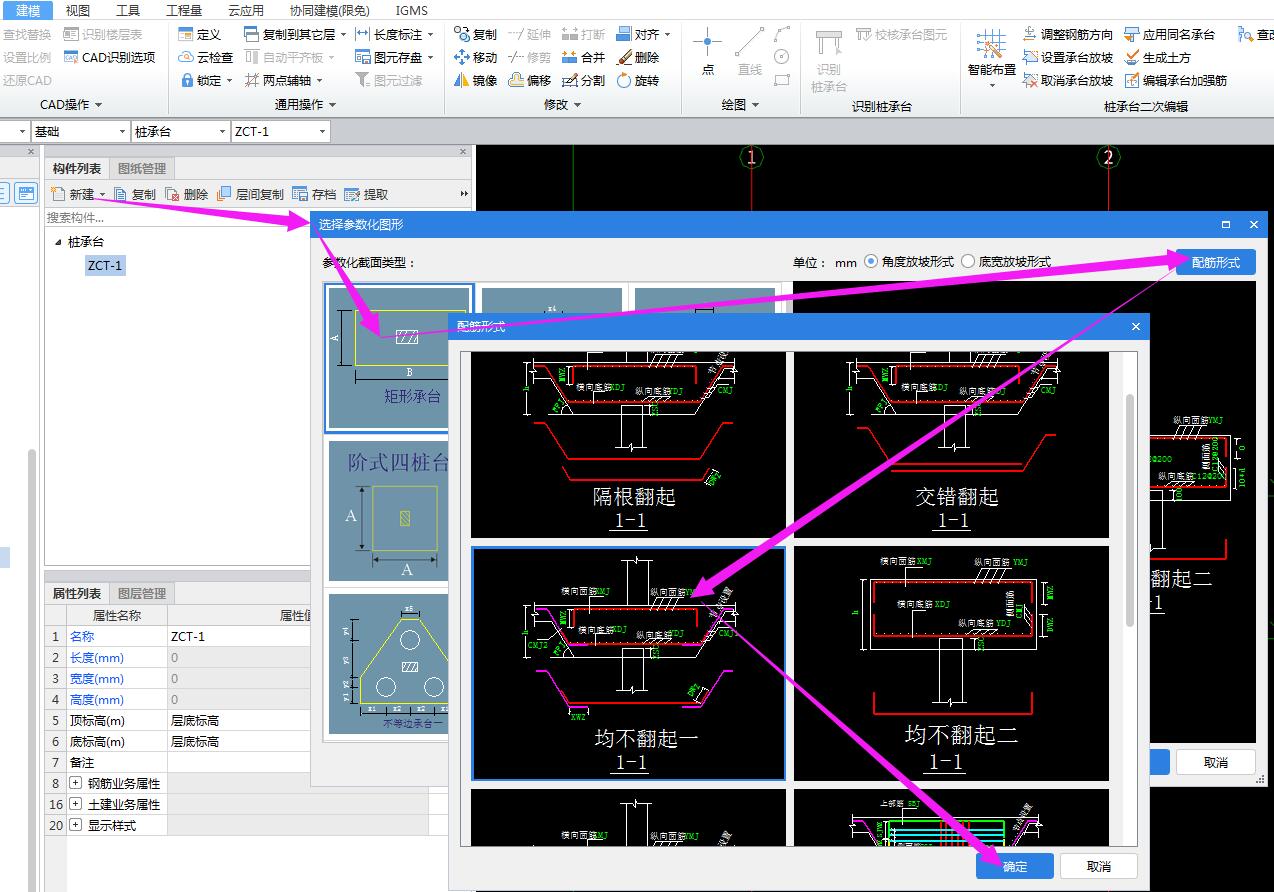Click 复制到其它层 copy to other floors
The height and width of the screenshot is (892, 1274).
(x=295, y=34)
